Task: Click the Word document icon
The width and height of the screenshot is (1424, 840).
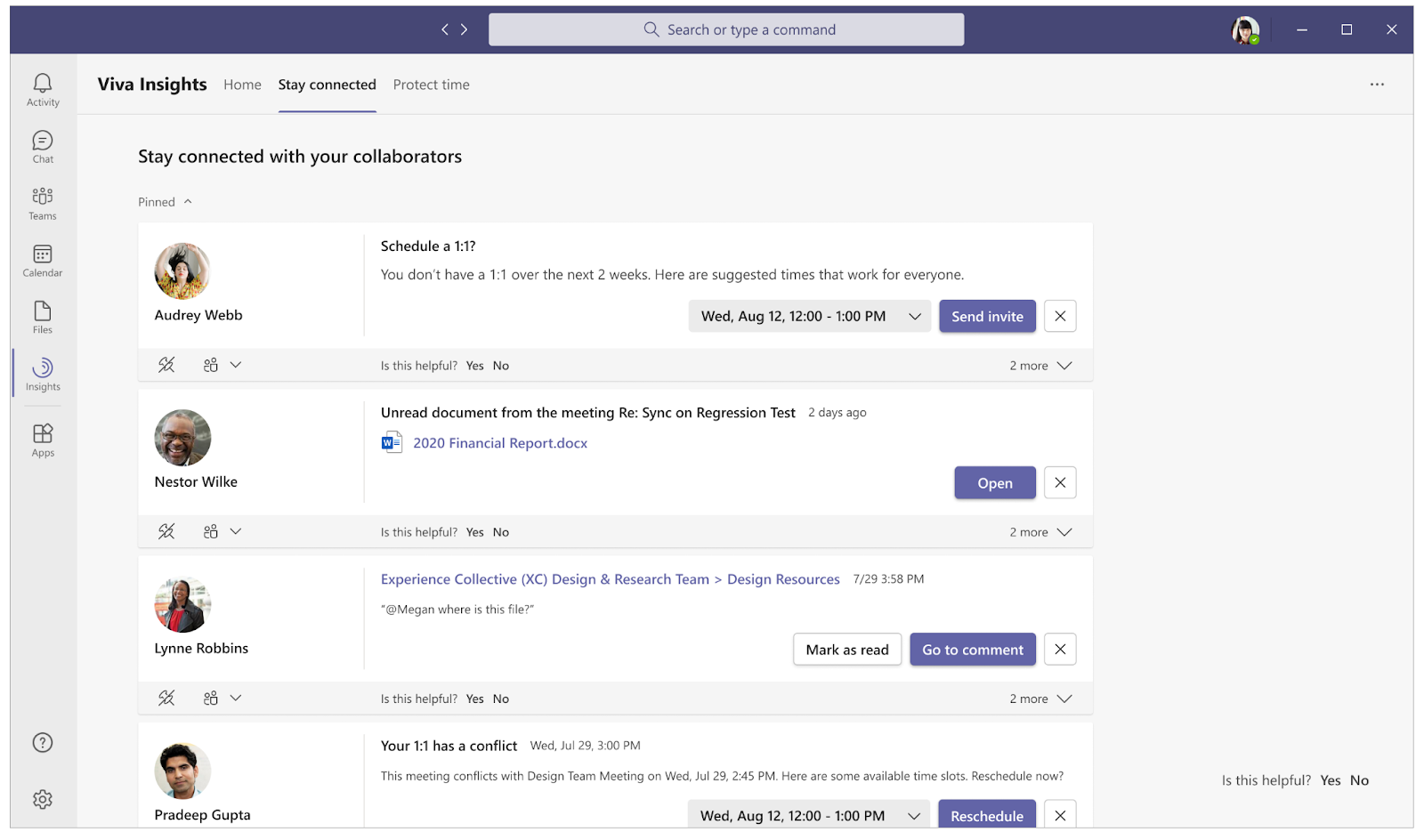Action: (392, 442)
